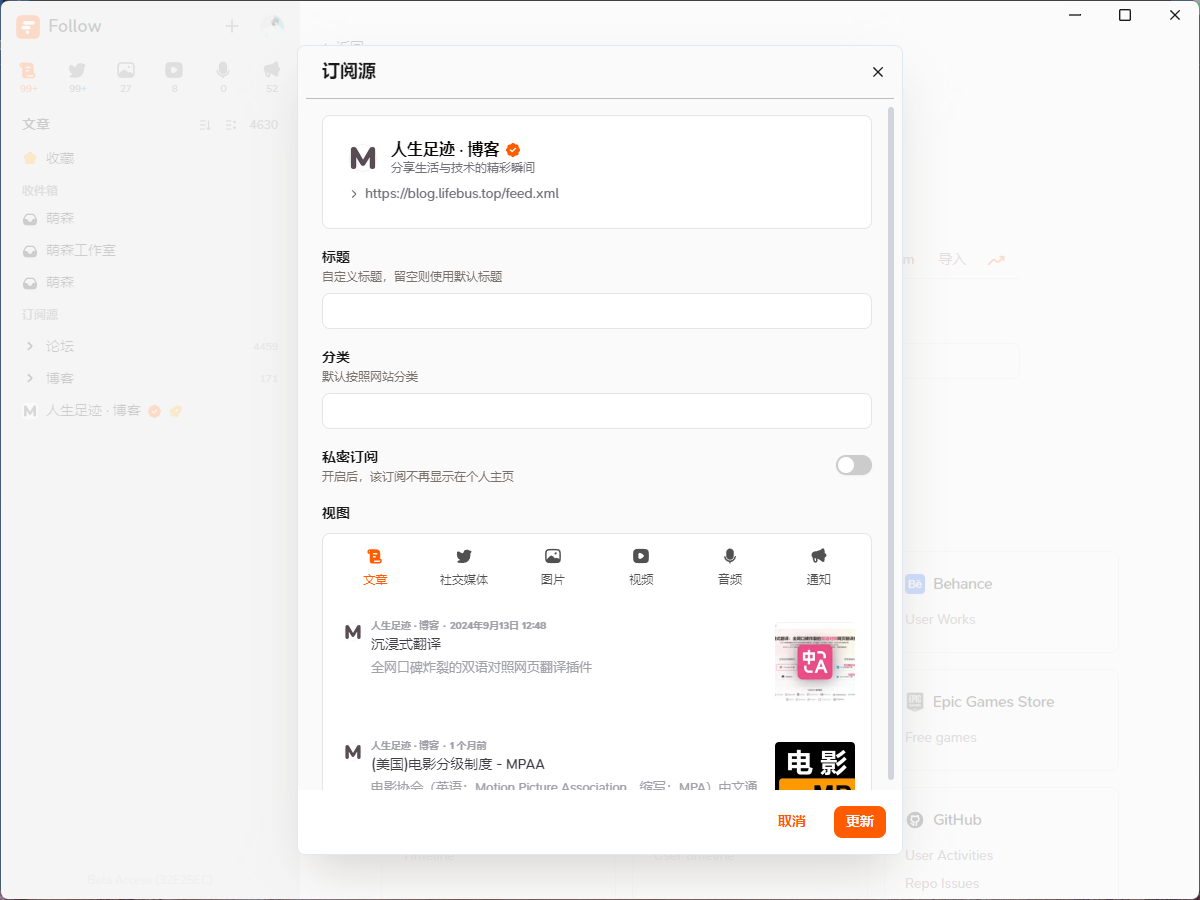Click the 沉浸式翻译 article thumbnail
Viewport: 1200px width, 900px height.
coord(814,661)
